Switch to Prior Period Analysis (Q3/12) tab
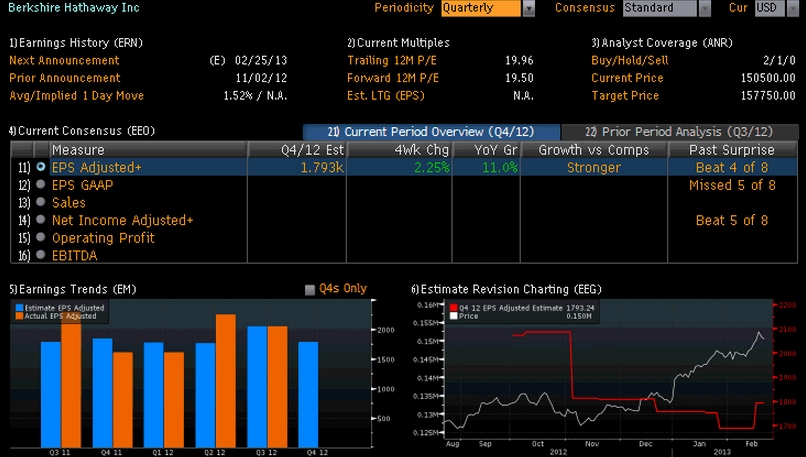The image size is (806, 457). coord(680,132)
